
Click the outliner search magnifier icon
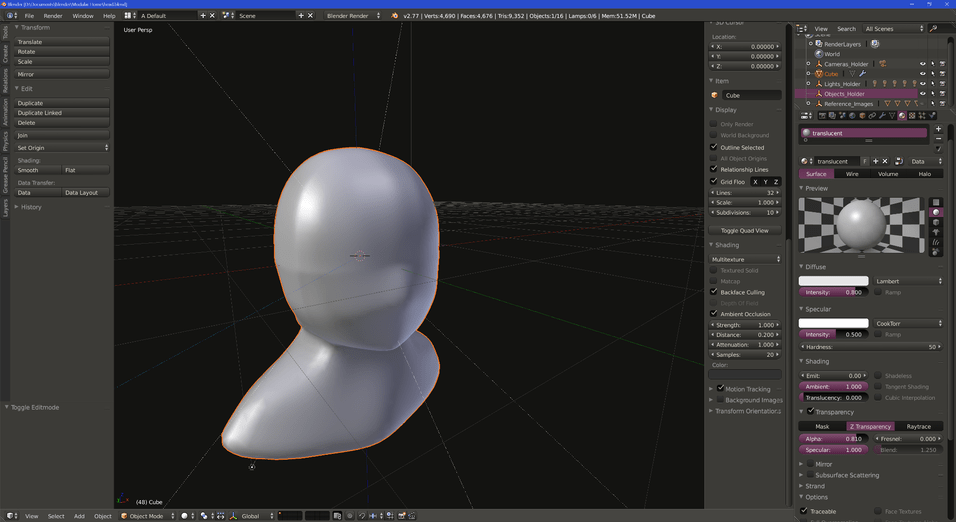click(933, 29)
